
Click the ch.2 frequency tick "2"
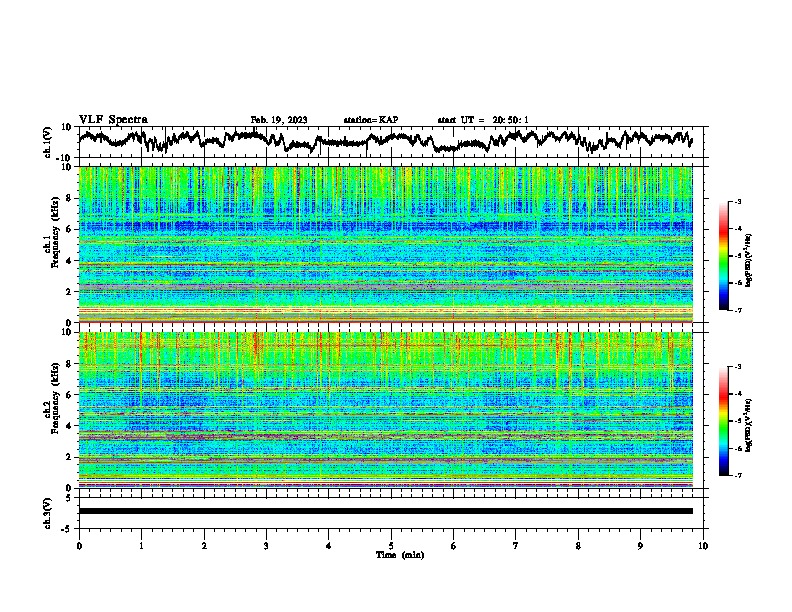click(x=70, y=457)
